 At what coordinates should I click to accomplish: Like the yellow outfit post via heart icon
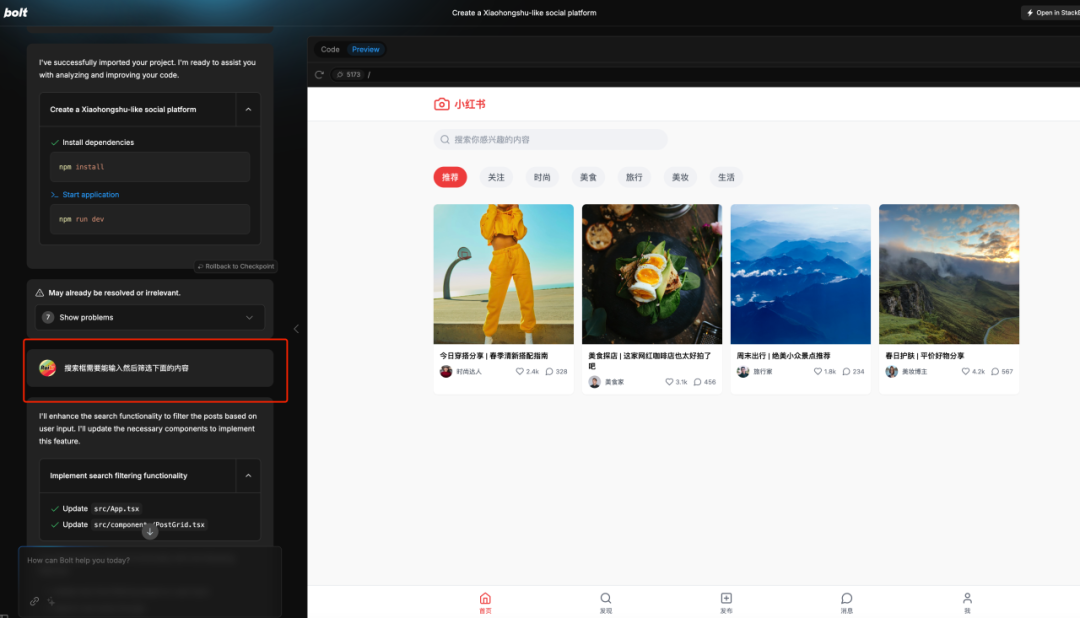(519, 371)
